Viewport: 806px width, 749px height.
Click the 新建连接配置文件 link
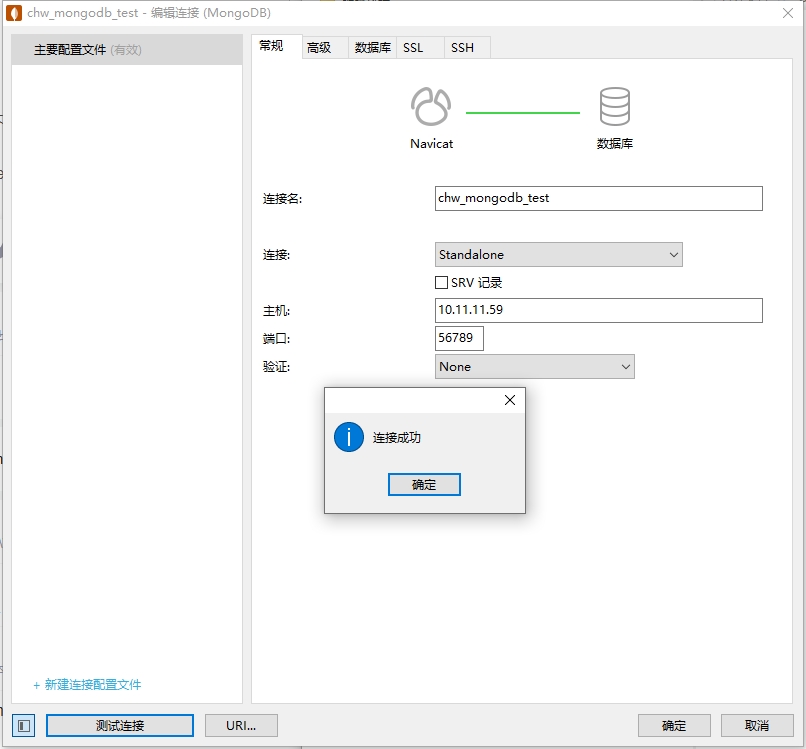point(87,684)
